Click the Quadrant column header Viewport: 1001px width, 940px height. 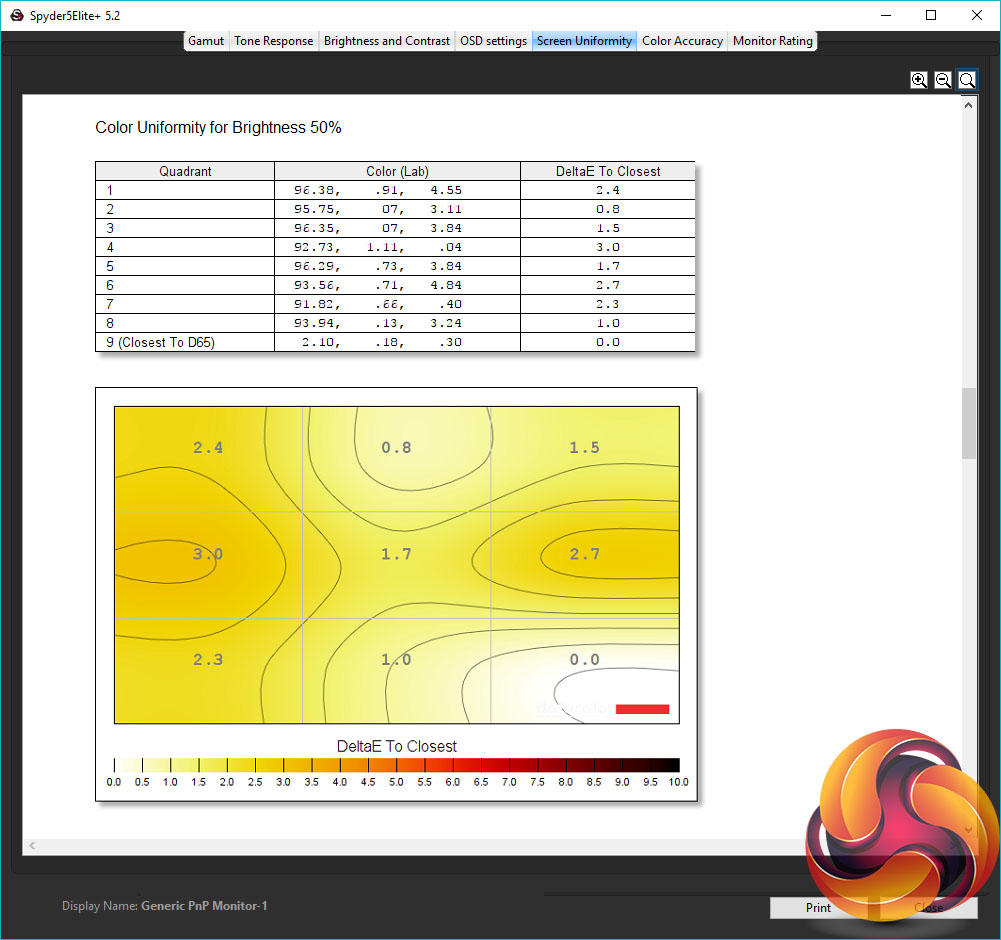coord(185,171)
